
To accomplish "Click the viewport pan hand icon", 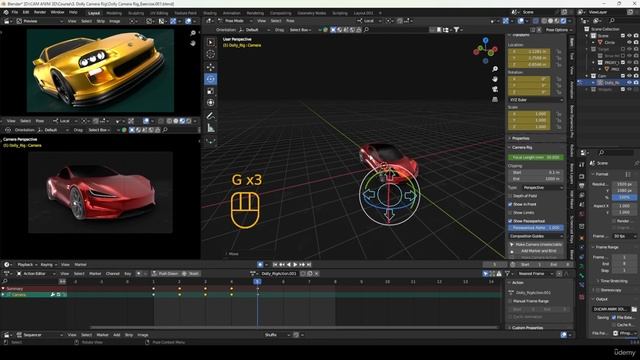I will coord(495,79).
